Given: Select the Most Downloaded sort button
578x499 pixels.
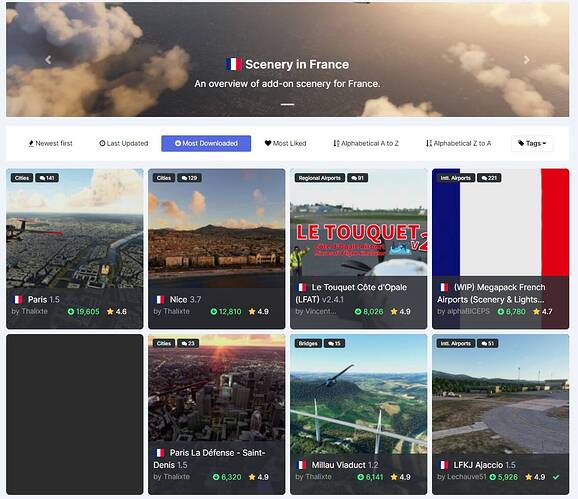Looking at the screenshot, I should [x=206, y=143].
